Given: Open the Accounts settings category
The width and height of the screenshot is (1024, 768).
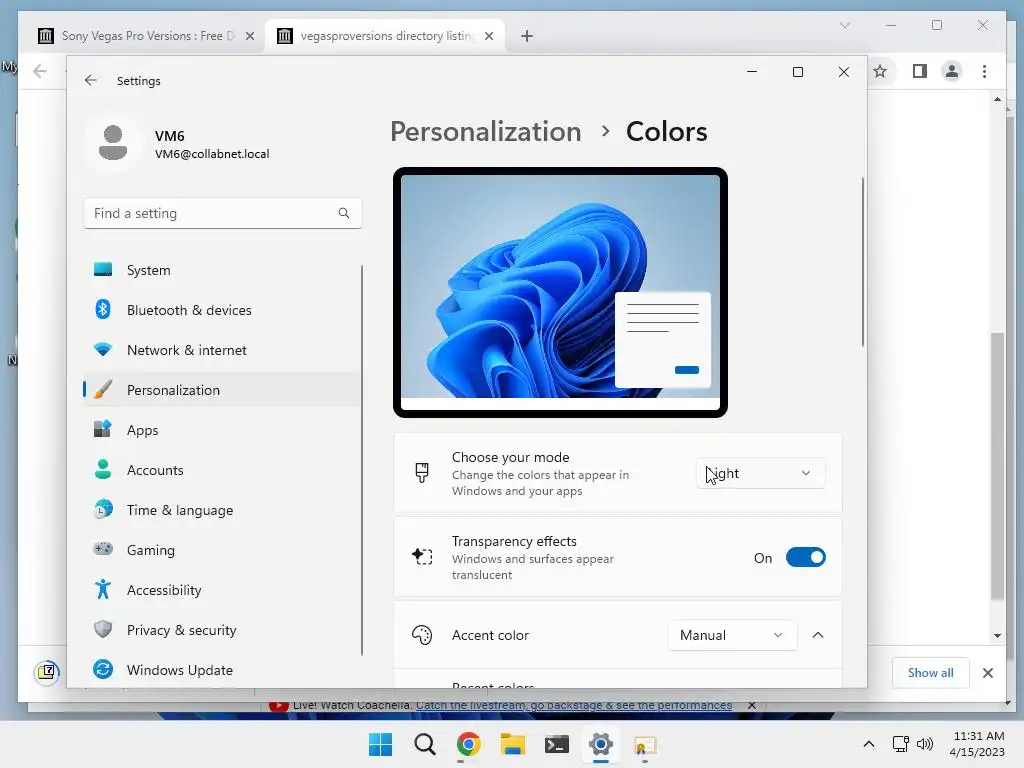Looking at the screenshot, I should [222, 470].
